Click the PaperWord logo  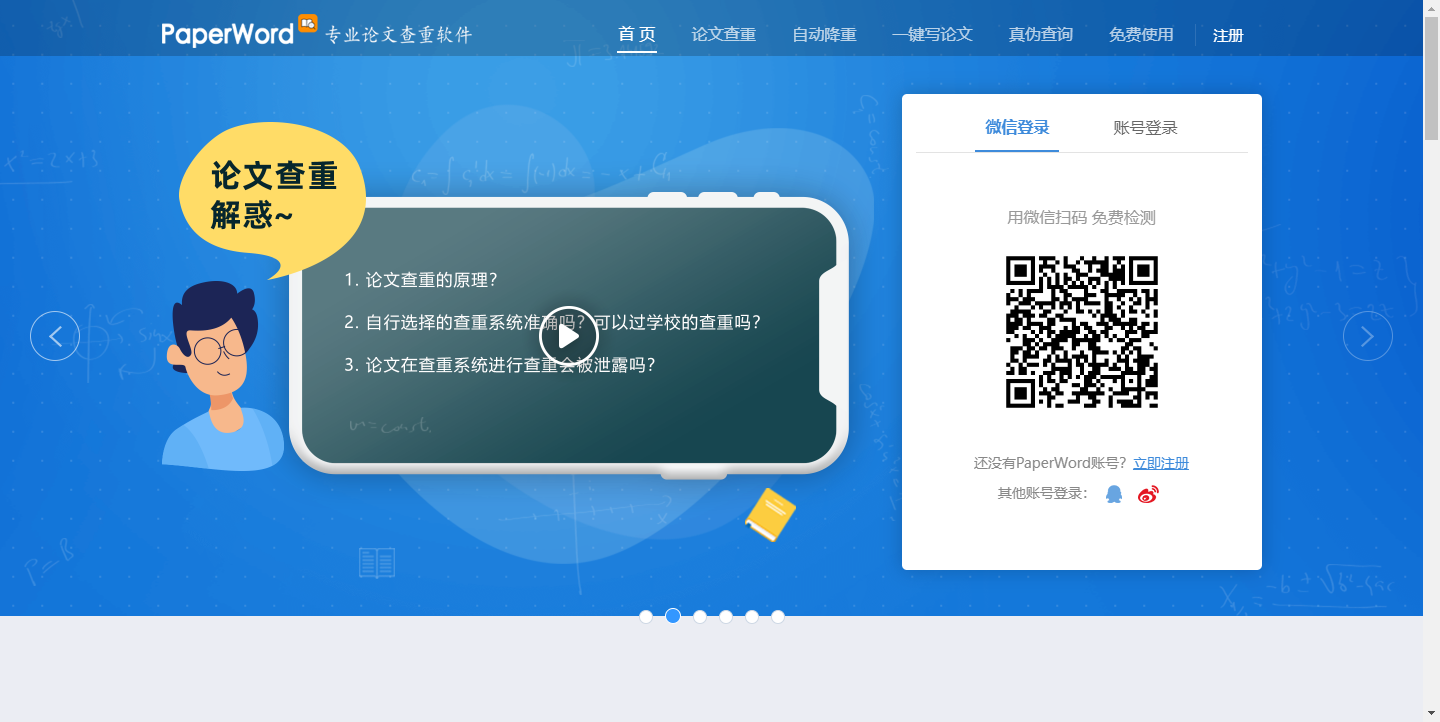[x=239, y=31]
